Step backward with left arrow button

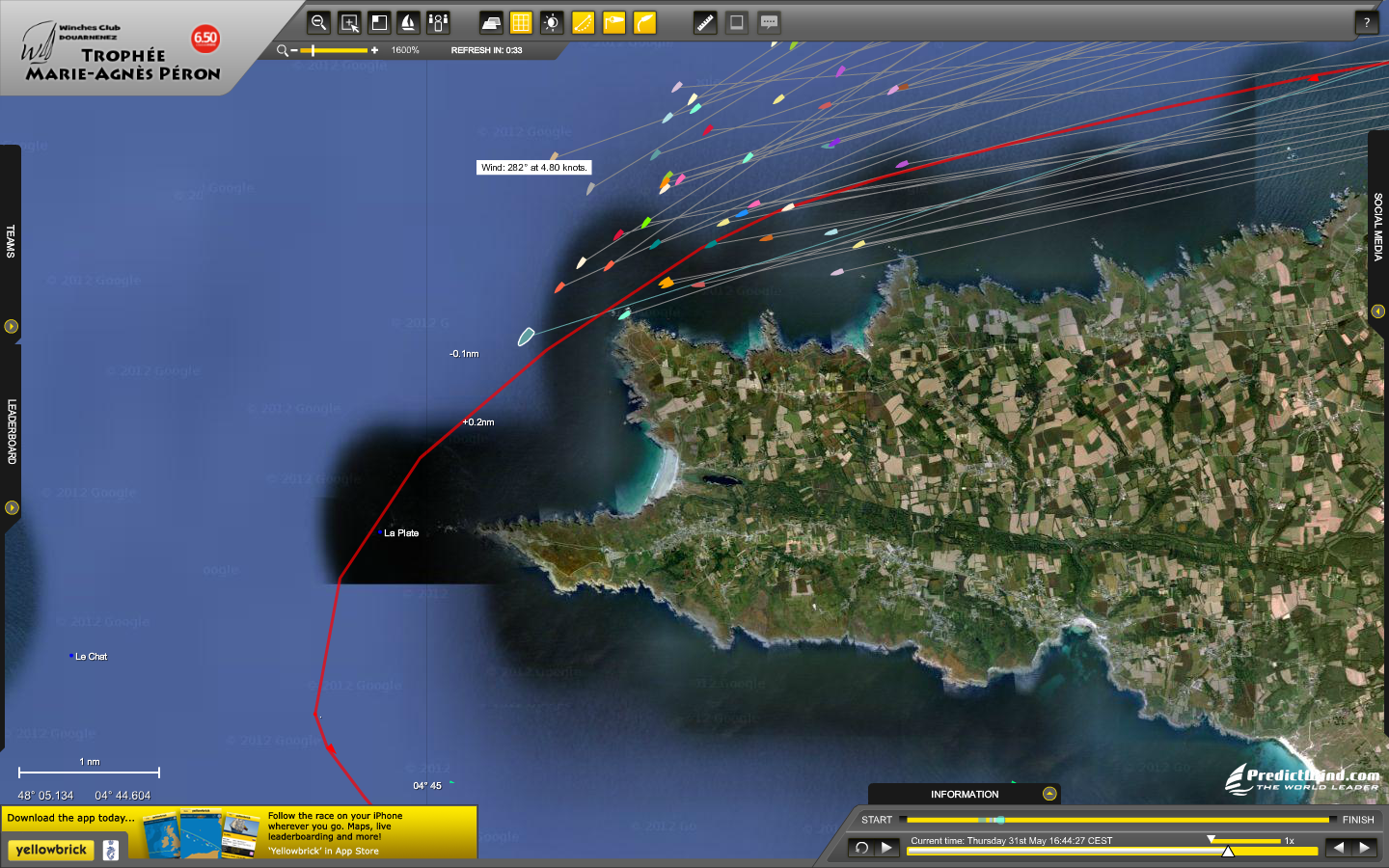coord(1338,848)
